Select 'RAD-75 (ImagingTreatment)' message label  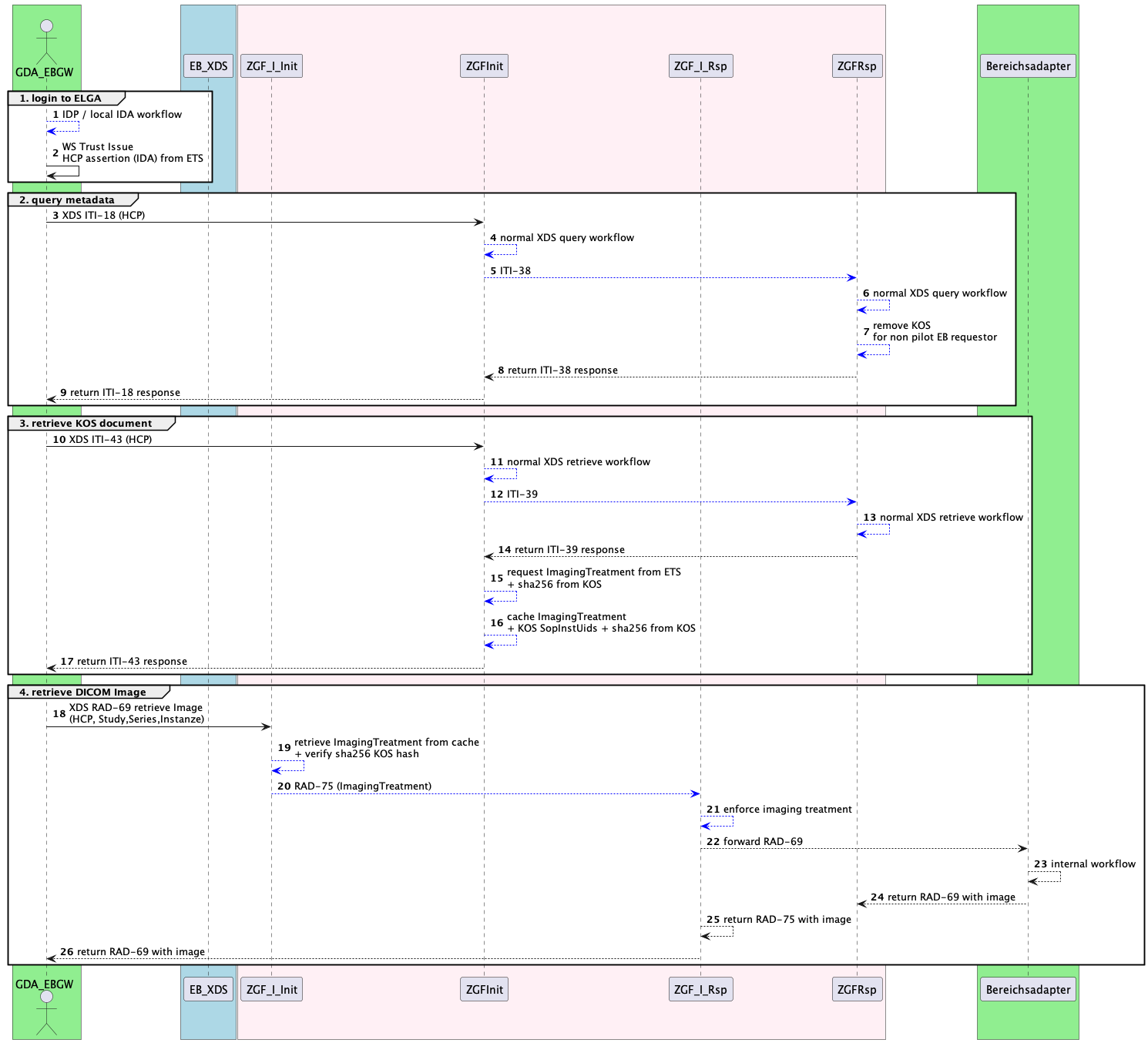362,786
